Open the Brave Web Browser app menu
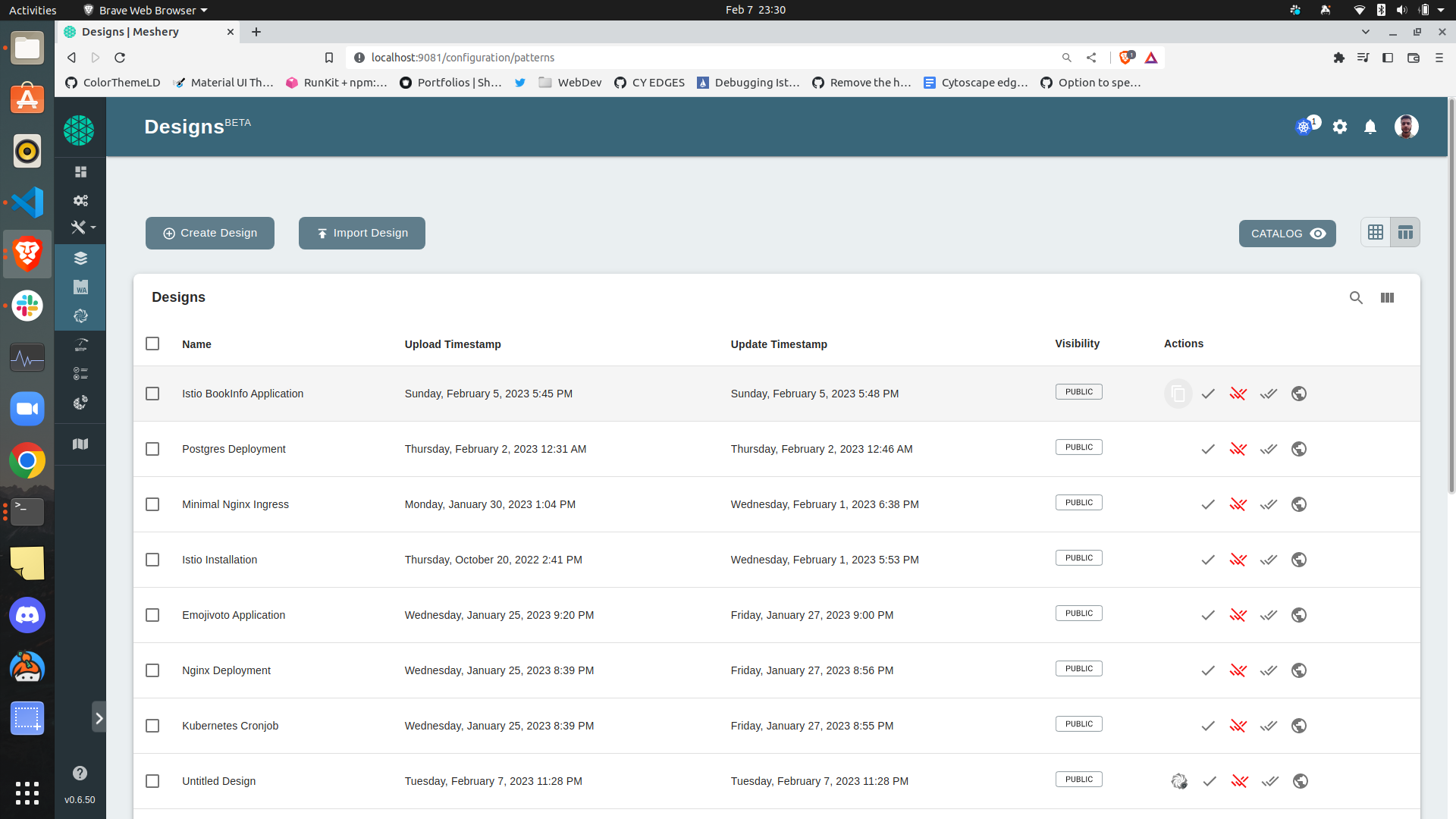 (x=145, y=10)
